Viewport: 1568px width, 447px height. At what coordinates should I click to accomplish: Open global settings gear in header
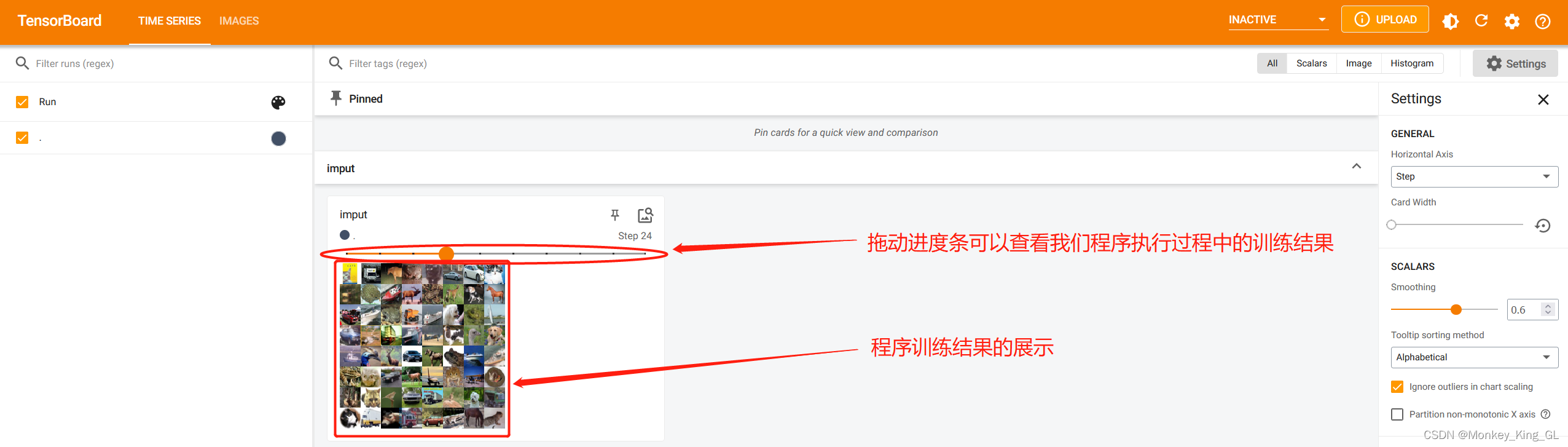tap(1512, 22)
